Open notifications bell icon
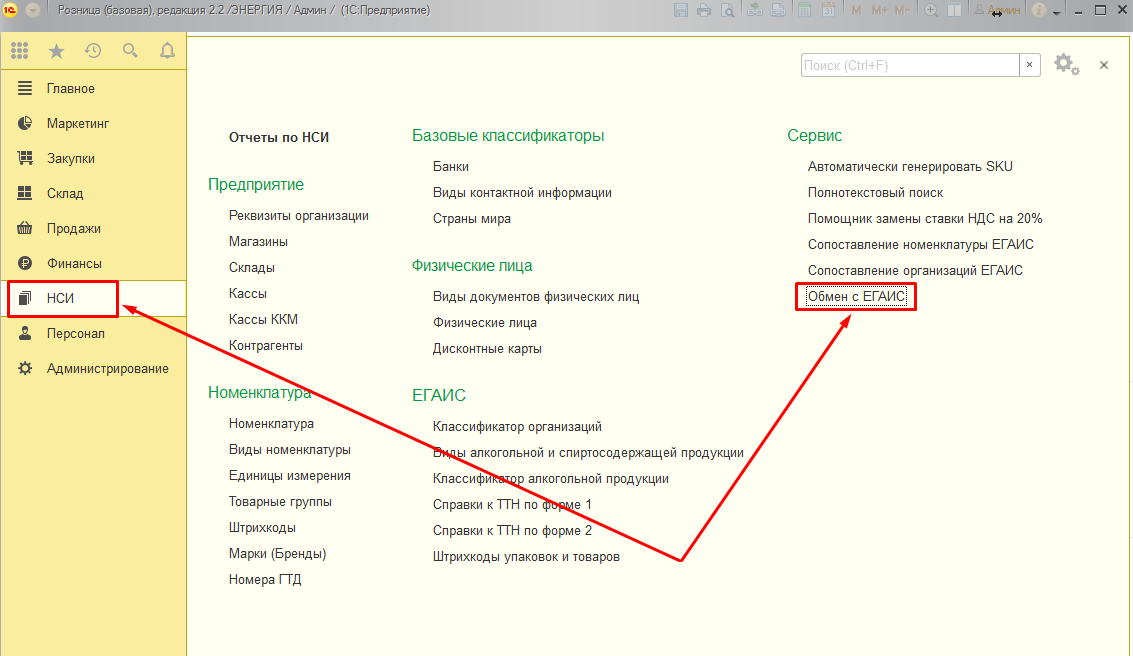 pos(167,51)
